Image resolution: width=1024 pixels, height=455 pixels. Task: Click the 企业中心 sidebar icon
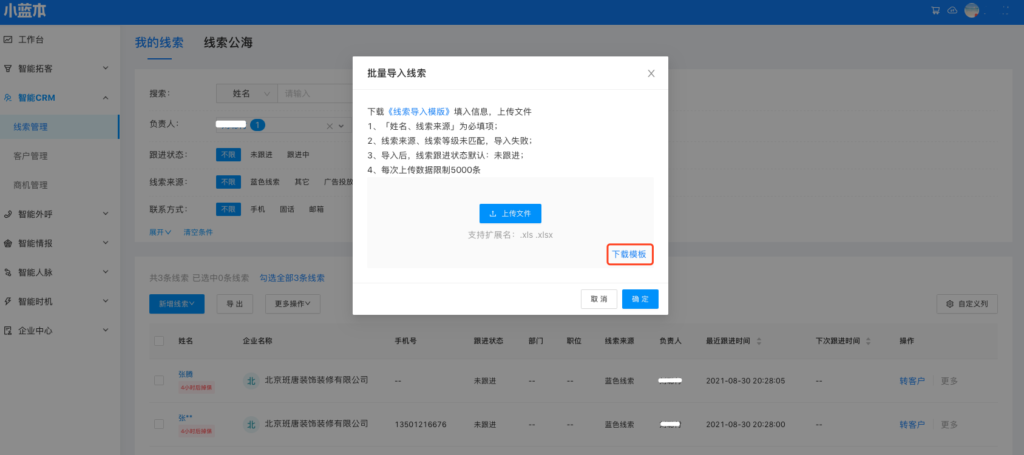(x=8, y=330)
